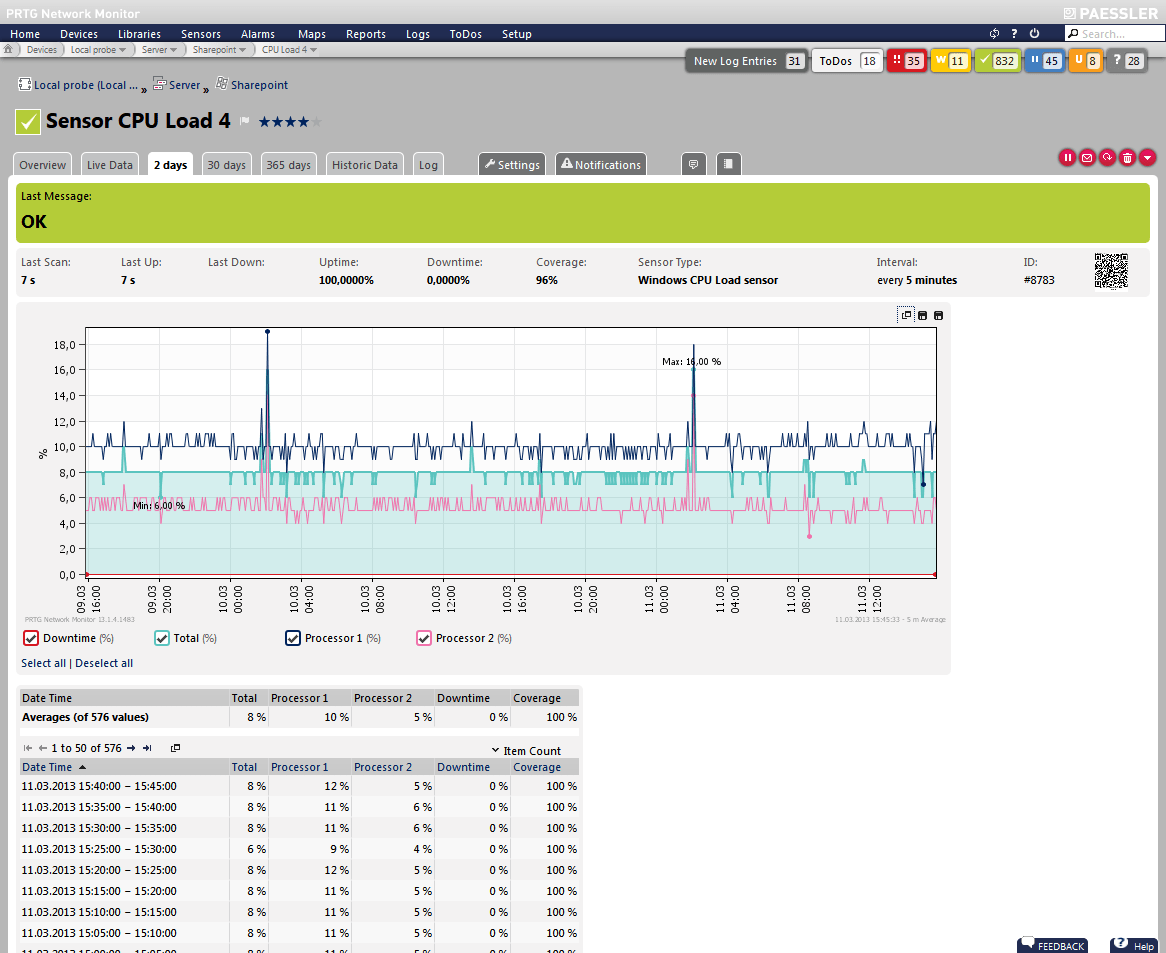Switch to the Overview tab
Viewport: 1166px width, 953px height.
pyautogui.click(x=42, y=164)
